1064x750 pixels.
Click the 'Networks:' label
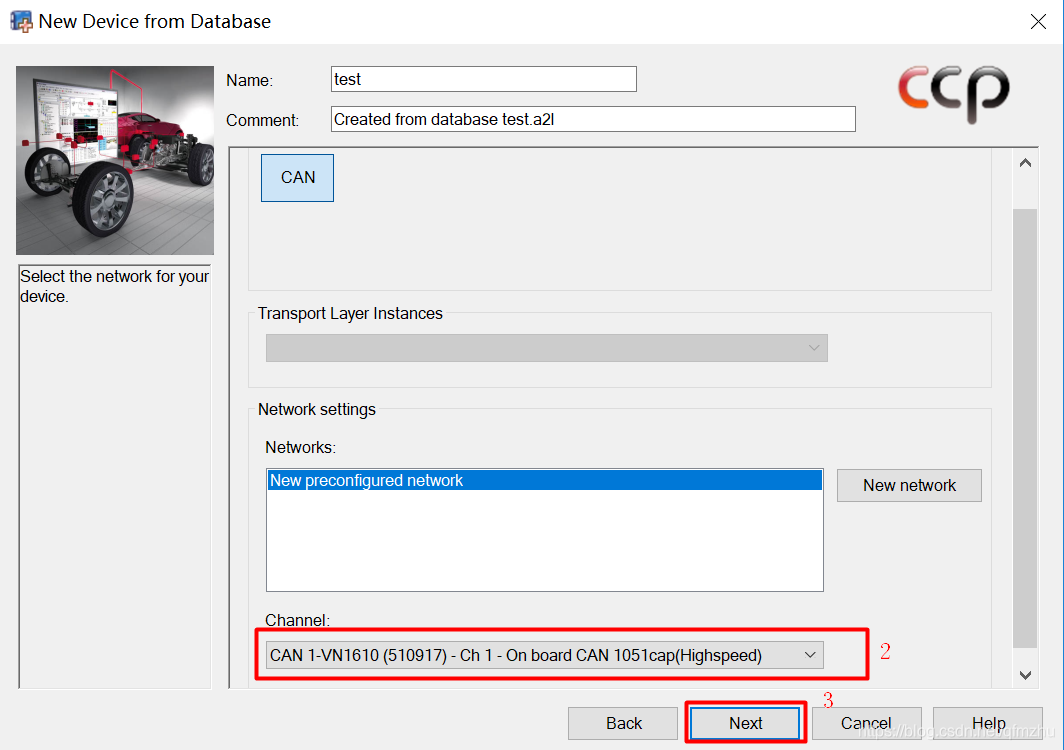(301, 447)
